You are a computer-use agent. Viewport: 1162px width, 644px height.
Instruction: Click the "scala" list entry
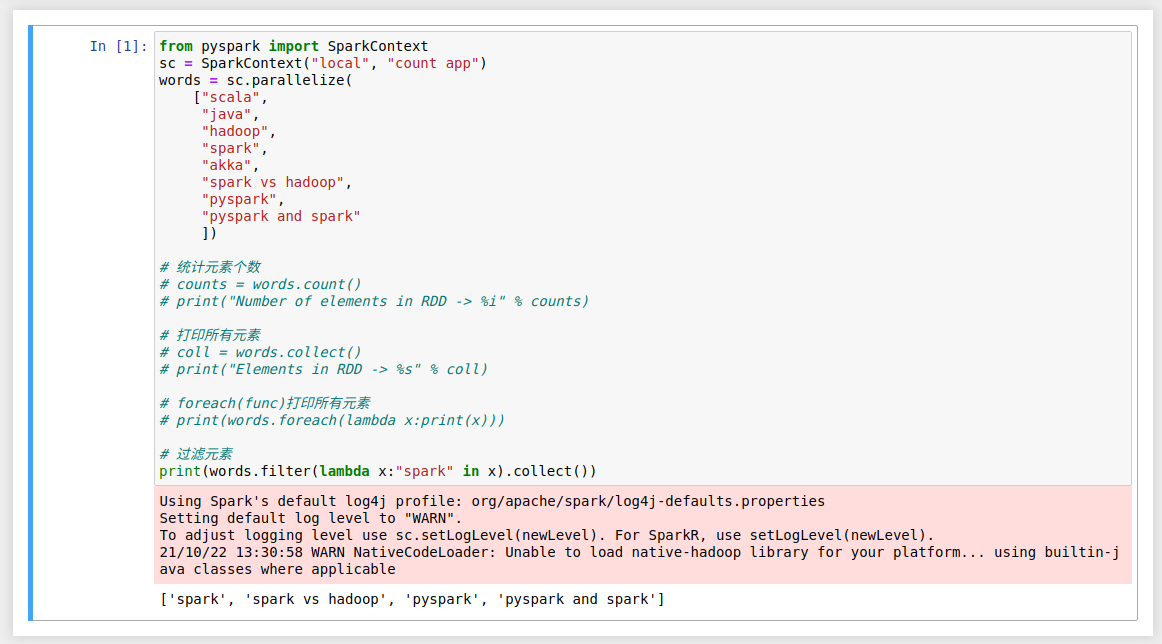pos(230,97)
